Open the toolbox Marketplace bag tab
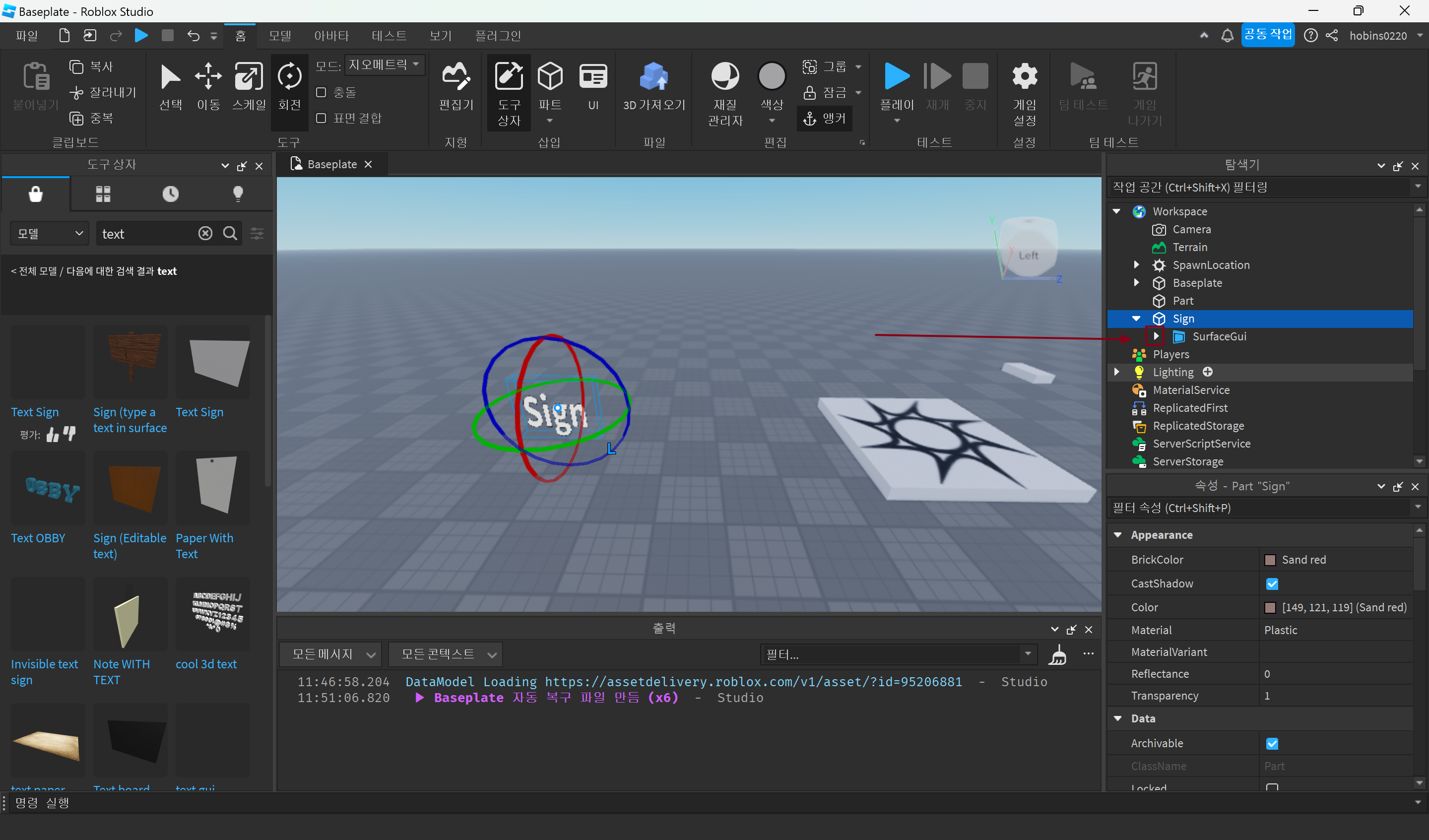Image resolution: width=1429 pixels, height=840 pixels. pyautogui.click(x=36, y=194)
